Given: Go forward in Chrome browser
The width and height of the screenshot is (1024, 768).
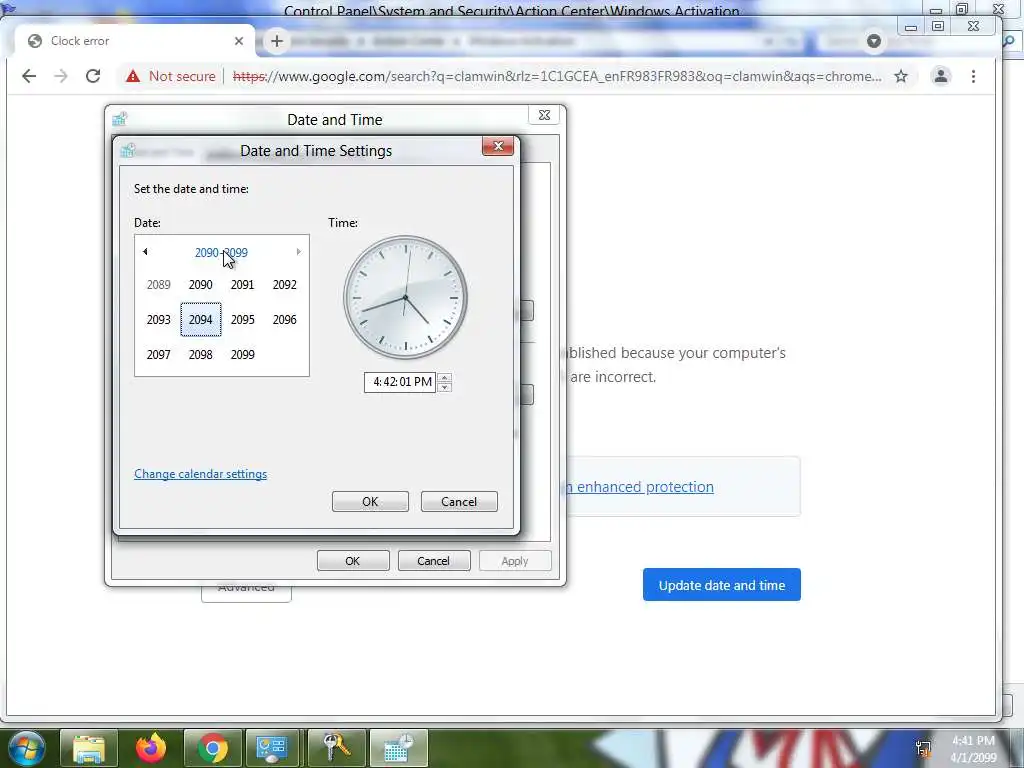Looking at the screenshot, I should (x=61, y=76).
